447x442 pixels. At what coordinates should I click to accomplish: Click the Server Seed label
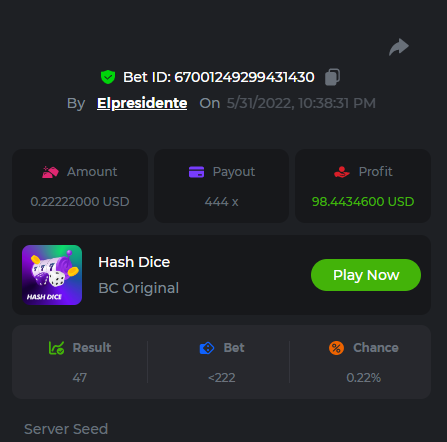click(66, 429)
